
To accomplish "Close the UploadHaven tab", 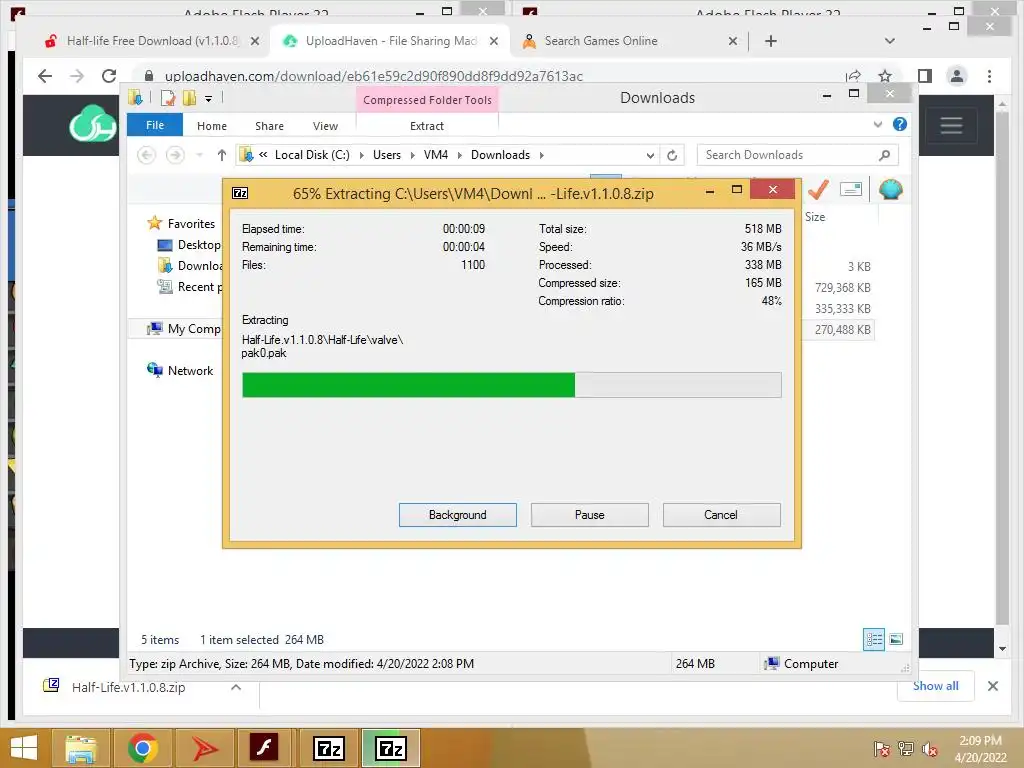I will click(x=494, y=40).
